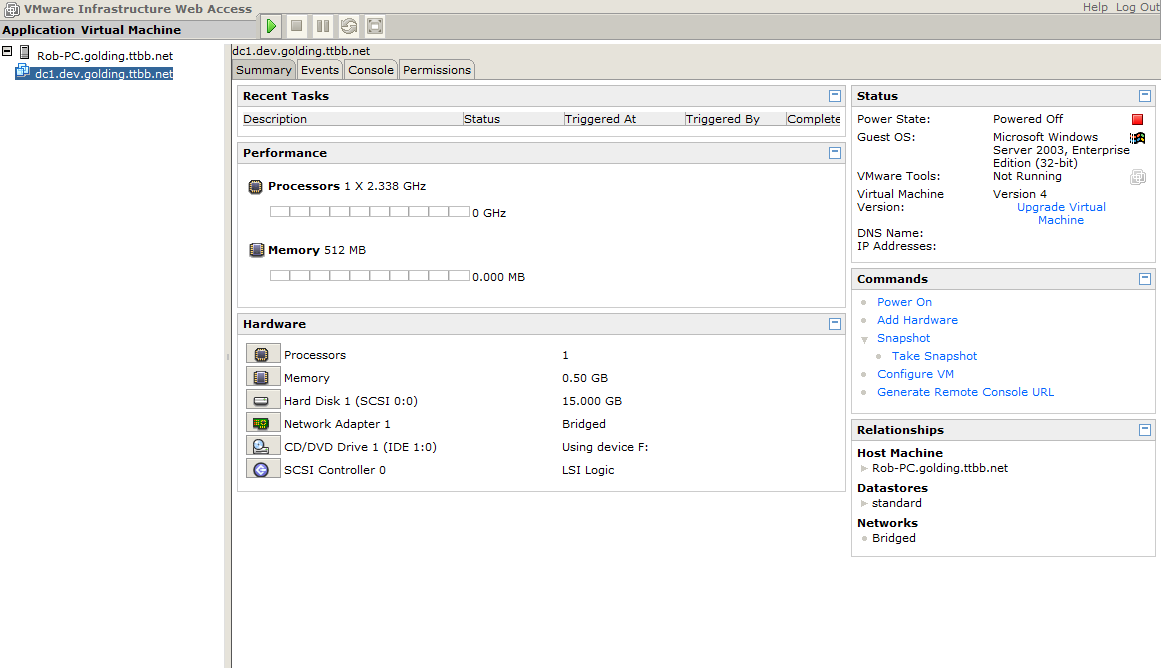Open the Permissions tab
Image resolution: width=1163 pixels, height=668 pixels.
[x=437, y=70]
